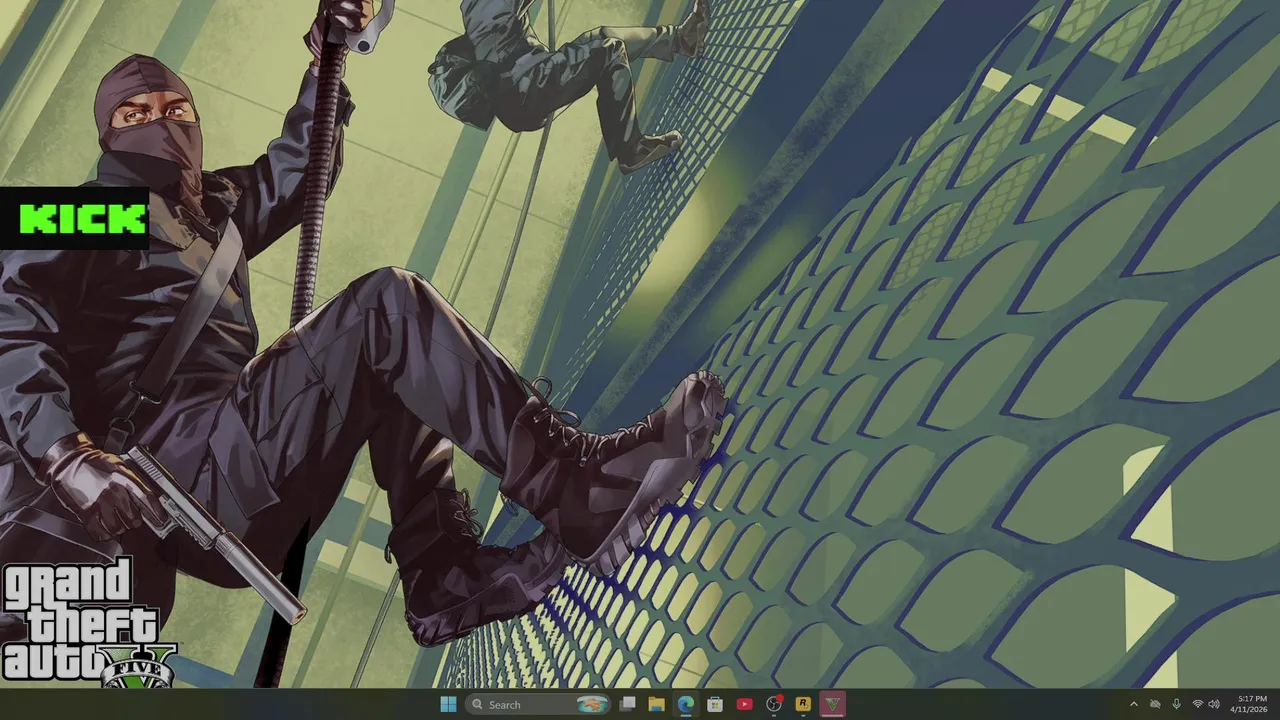This screenshot has width=1280, height=720.
Task: Open the Wi-Fi network flyout
Action: (x=1197, y=704)
